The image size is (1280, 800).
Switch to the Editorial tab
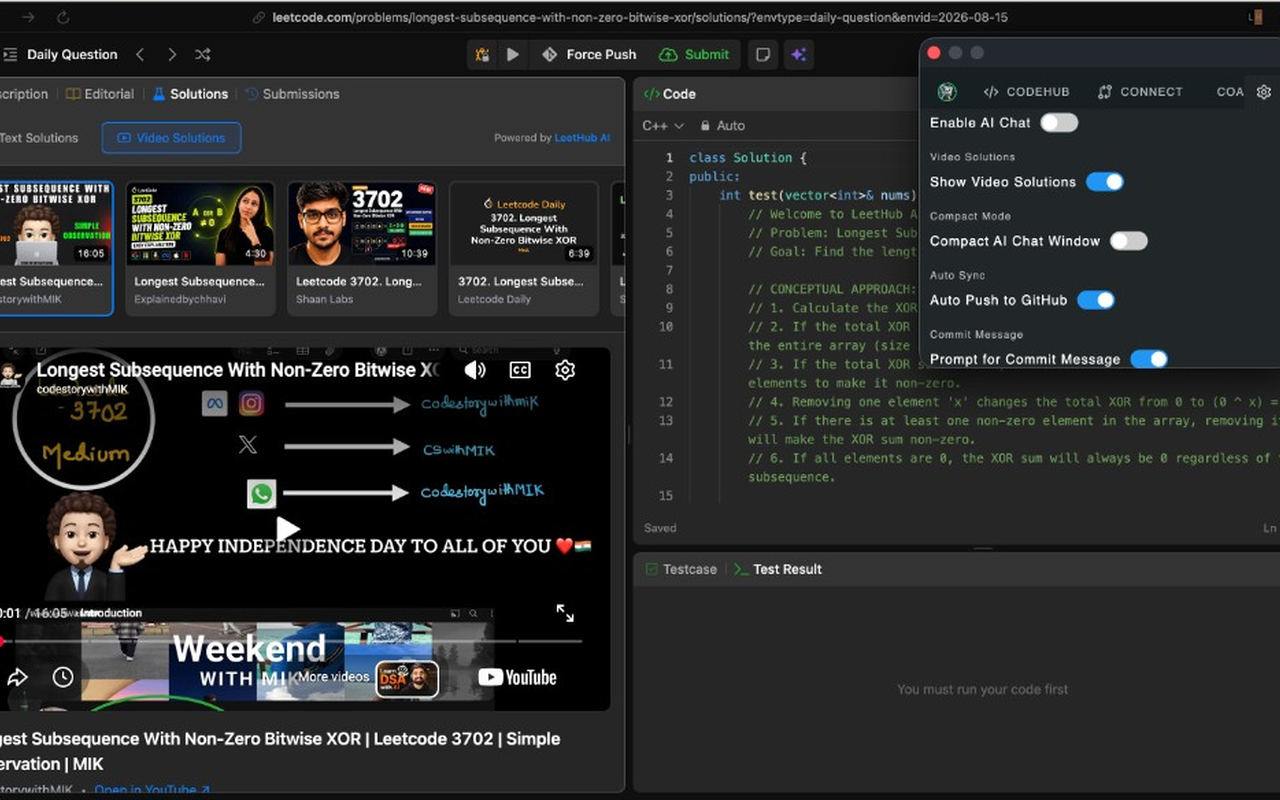(x=100, y=94)
